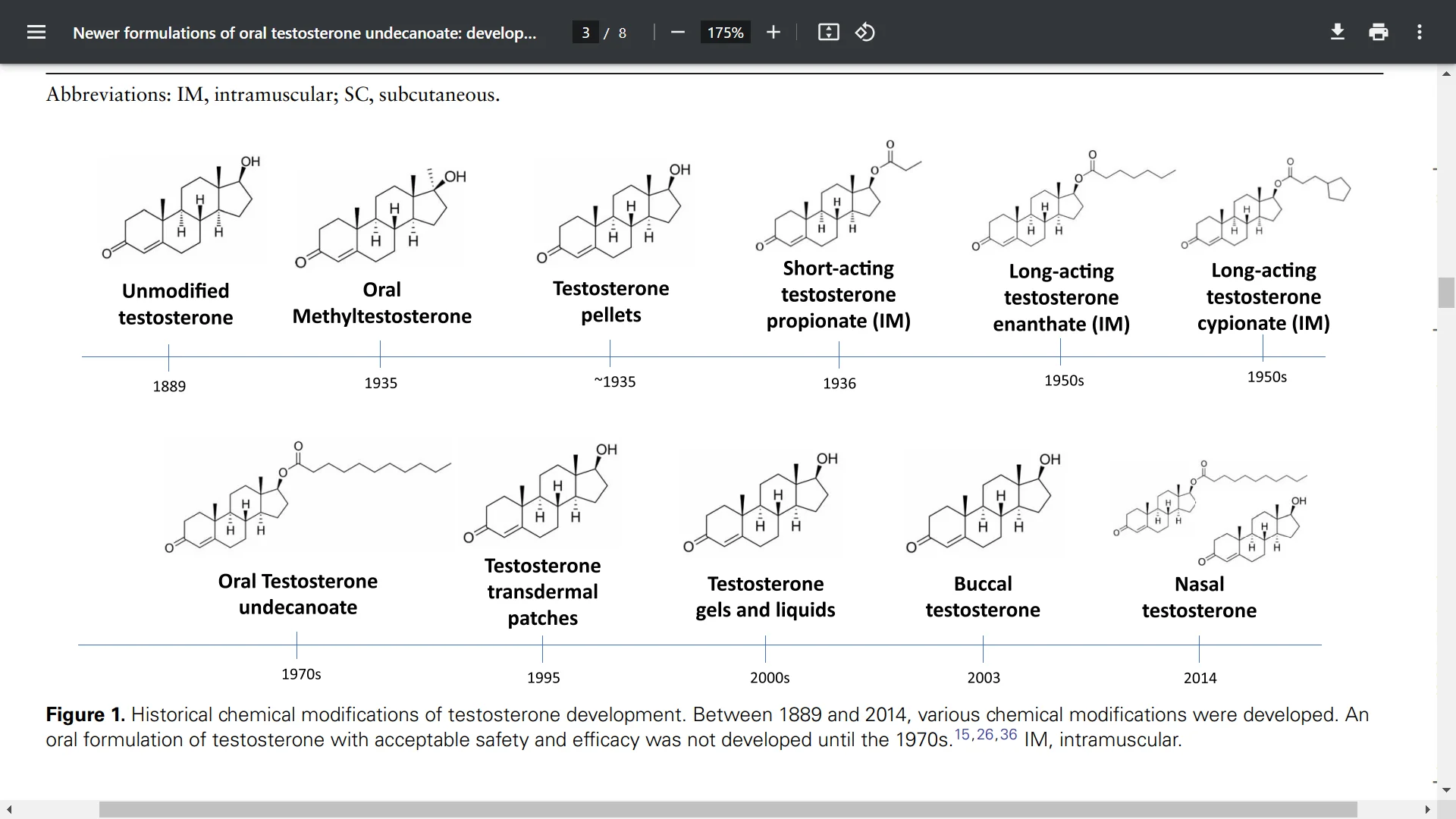1456x819 pixels.
Task: Click the unmodified testosterone structure diagram
Action: [x=180, y=209]
